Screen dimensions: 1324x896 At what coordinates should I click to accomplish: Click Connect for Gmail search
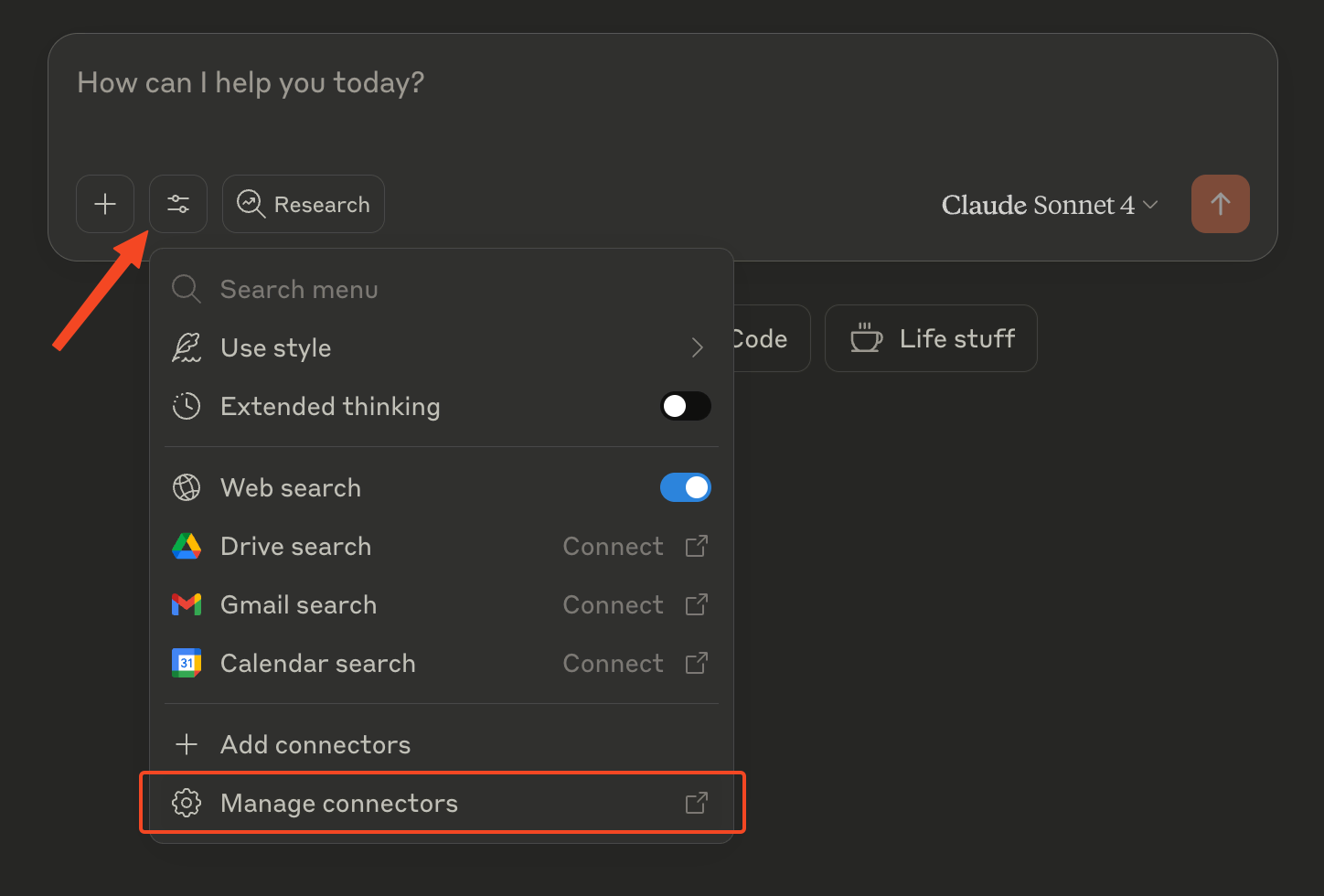coord(613,605)
